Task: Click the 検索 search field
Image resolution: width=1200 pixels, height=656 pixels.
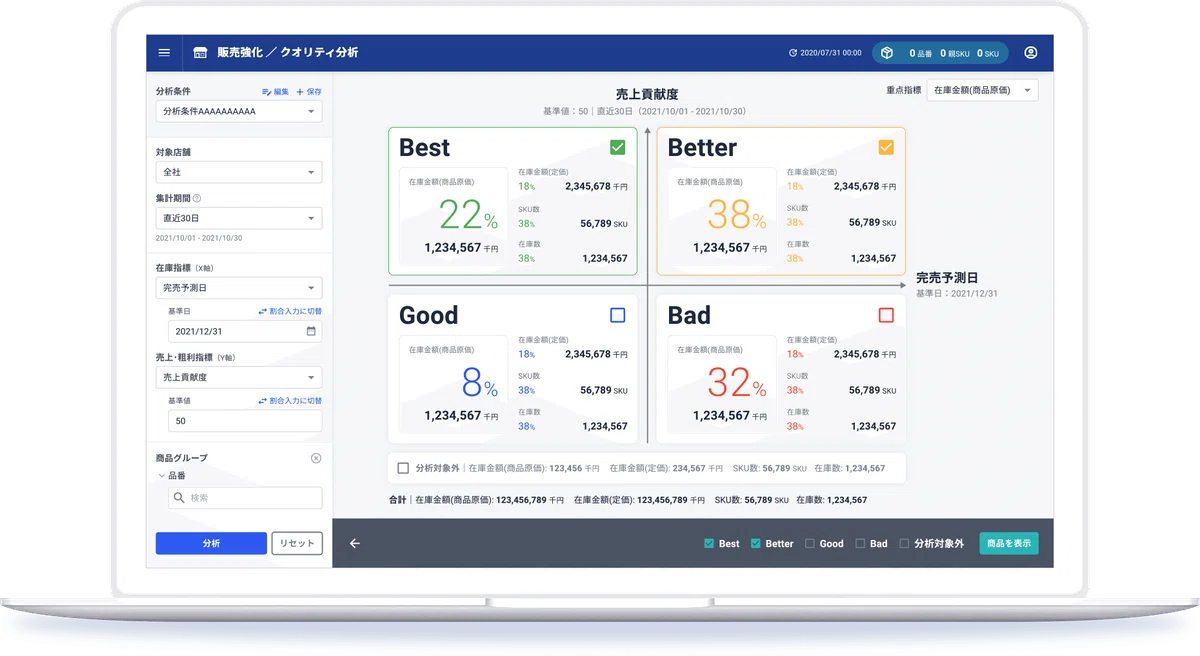Action: (245, 497)
